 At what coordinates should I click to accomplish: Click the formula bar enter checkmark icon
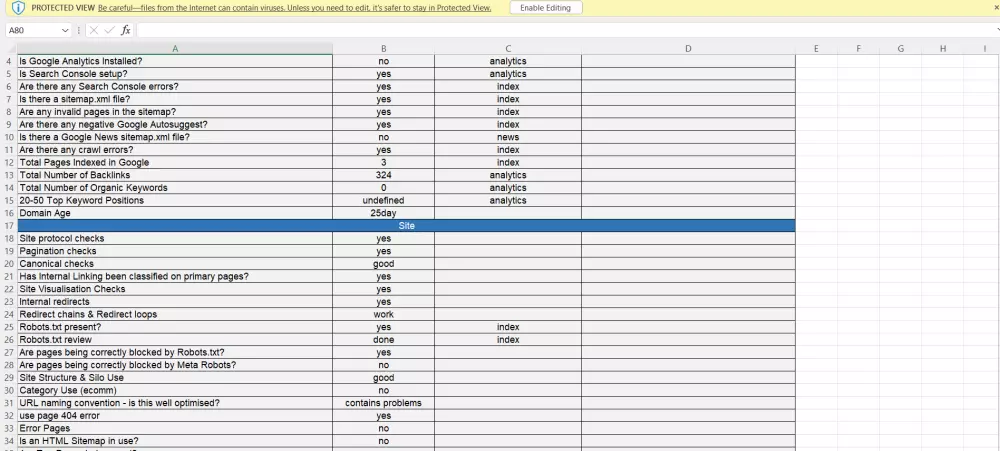(x=110, y=30)
